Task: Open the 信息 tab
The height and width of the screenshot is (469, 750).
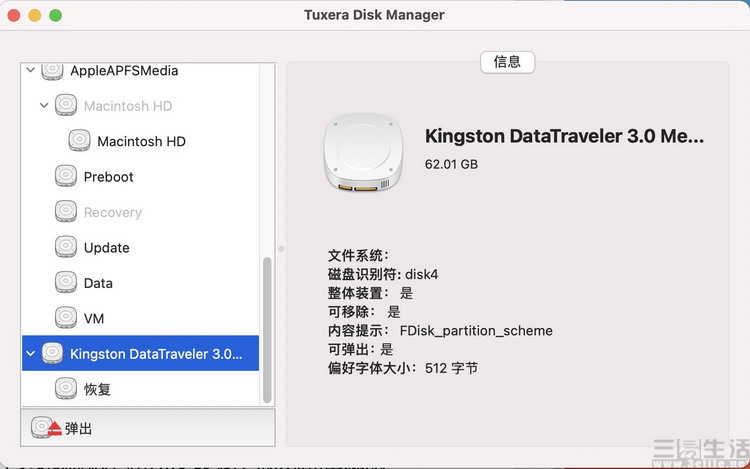Action: tap(507, 62)
